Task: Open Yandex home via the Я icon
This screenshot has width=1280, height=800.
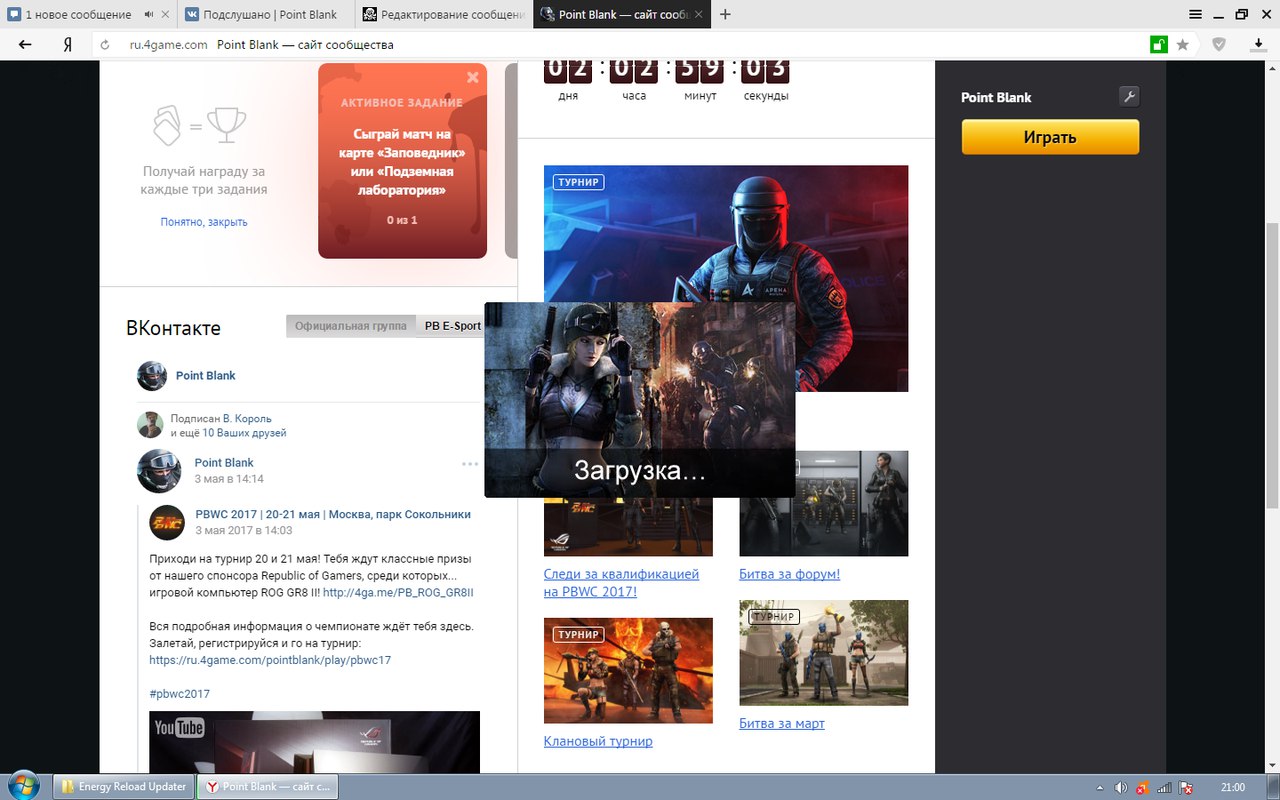Action: pos(68,45)
